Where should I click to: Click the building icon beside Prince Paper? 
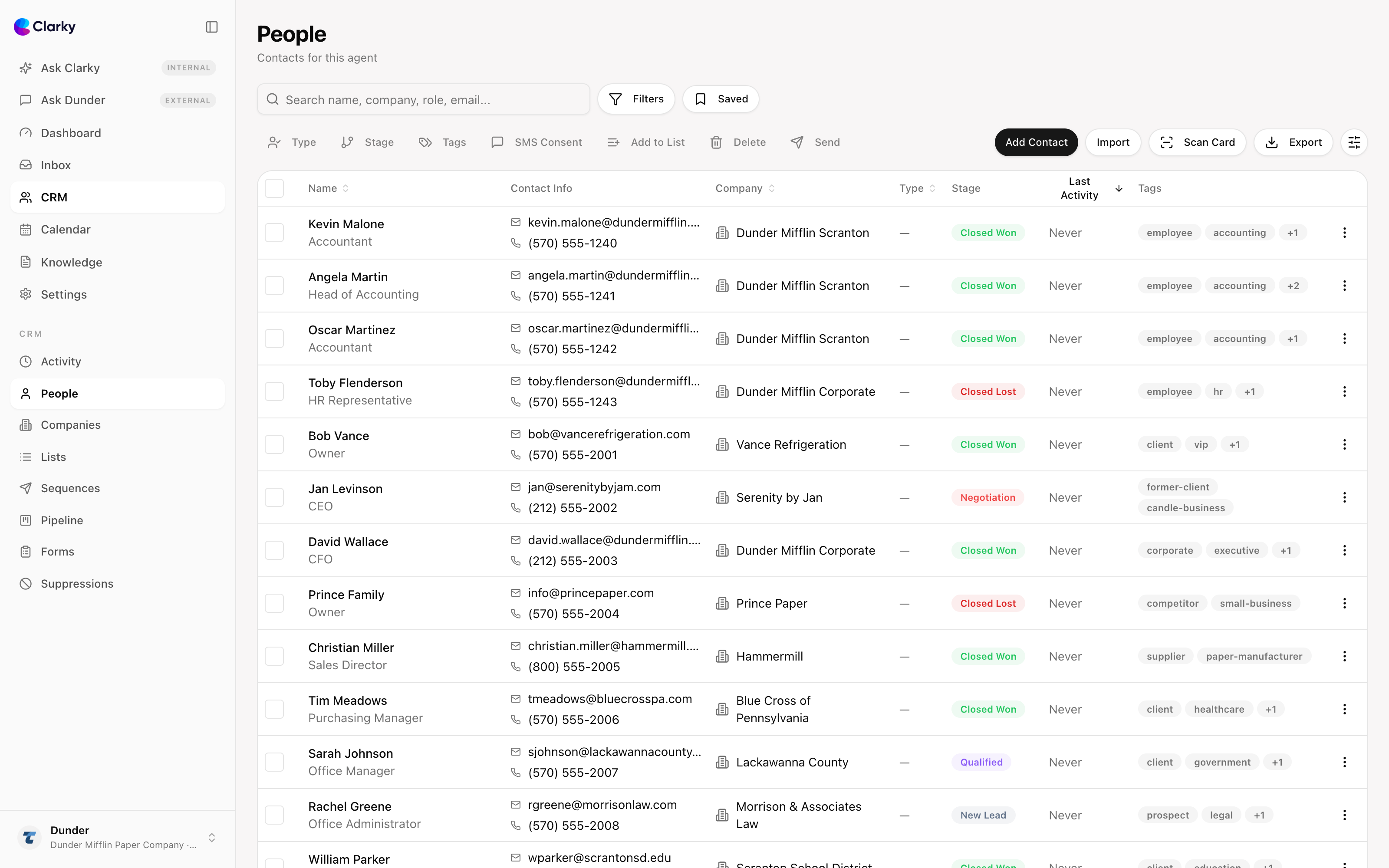[722, 603]
